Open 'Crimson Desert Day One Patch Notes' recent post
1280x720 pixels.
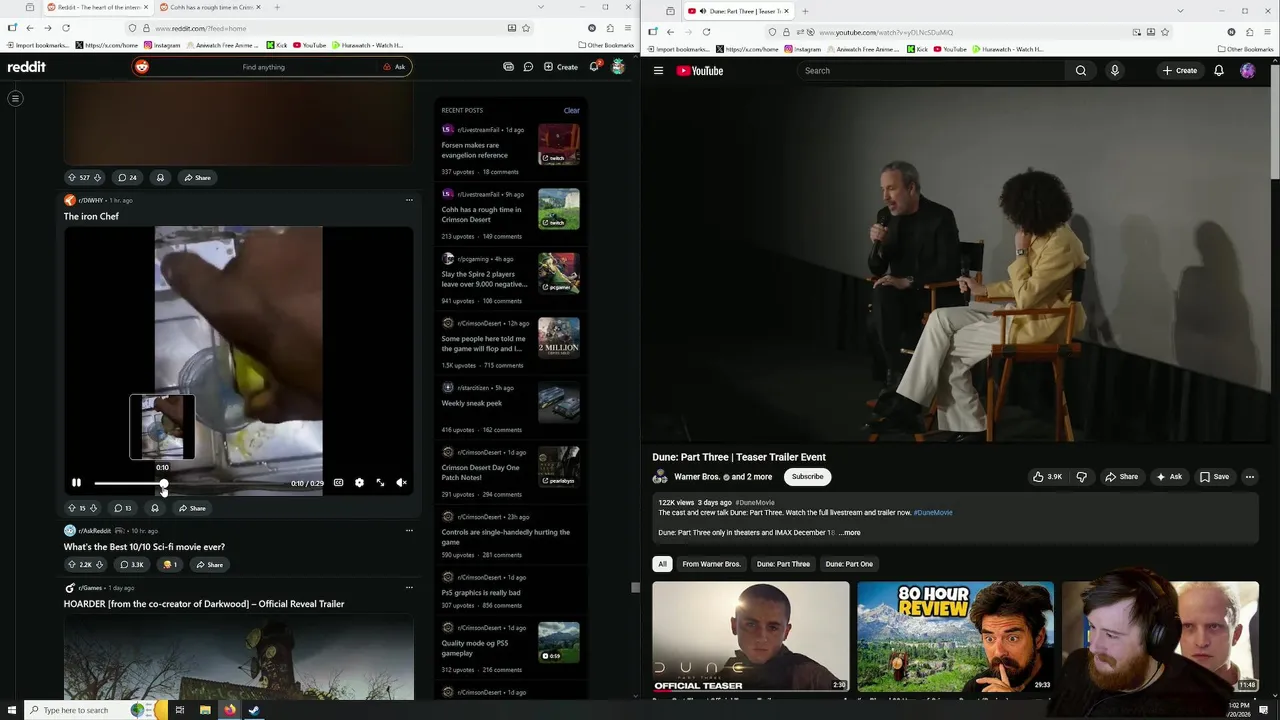click(x=481, y=472)
